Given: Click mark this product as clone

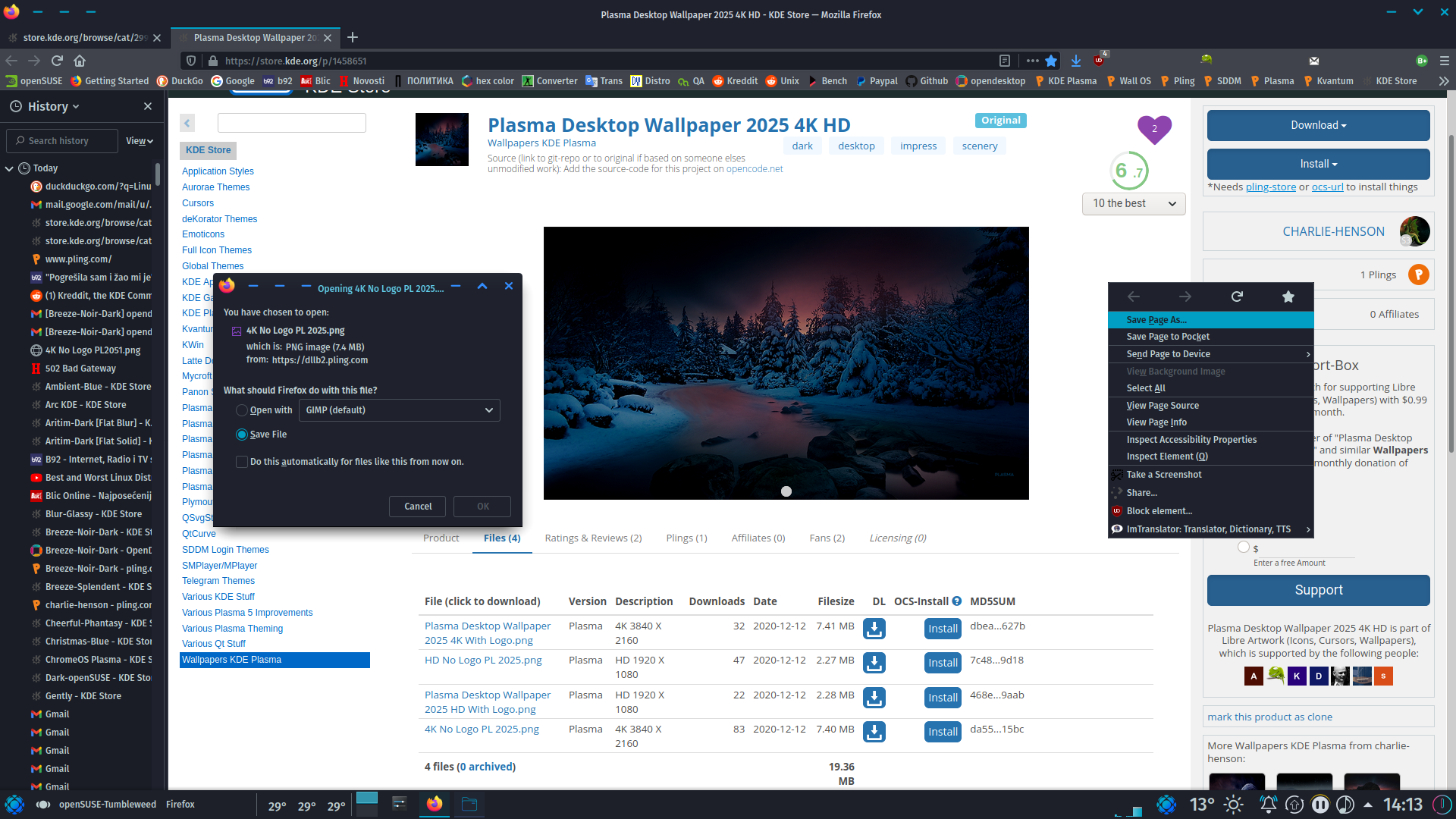Looking at the screenshot, I should click(x=1269, y=717).
